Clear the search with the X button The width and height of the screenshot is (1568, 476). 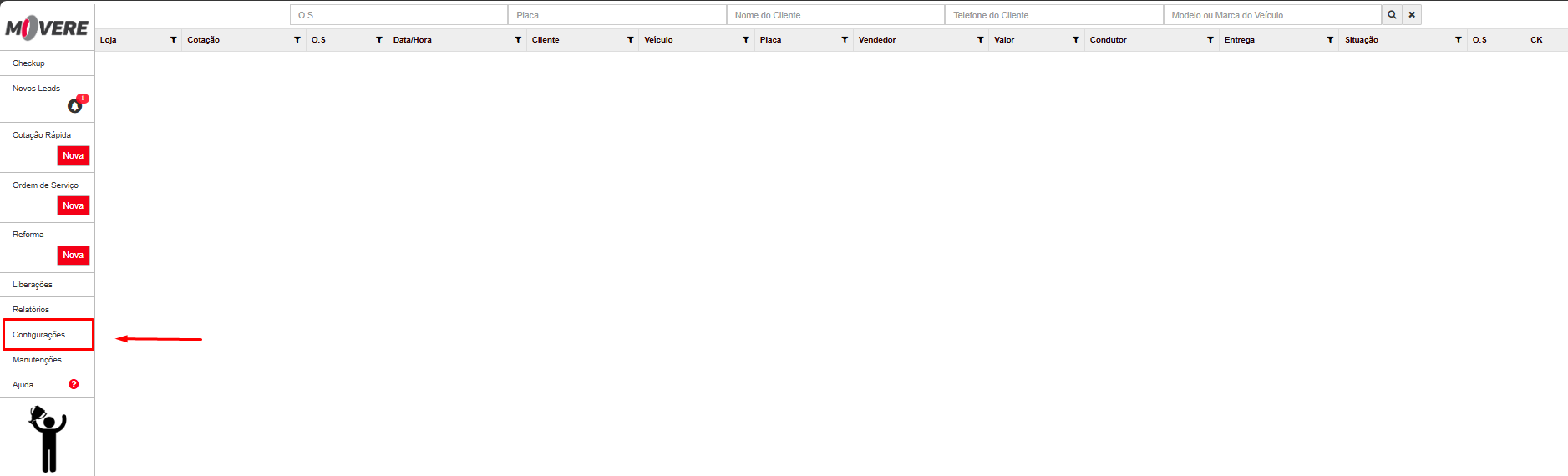pos(1412,15)
